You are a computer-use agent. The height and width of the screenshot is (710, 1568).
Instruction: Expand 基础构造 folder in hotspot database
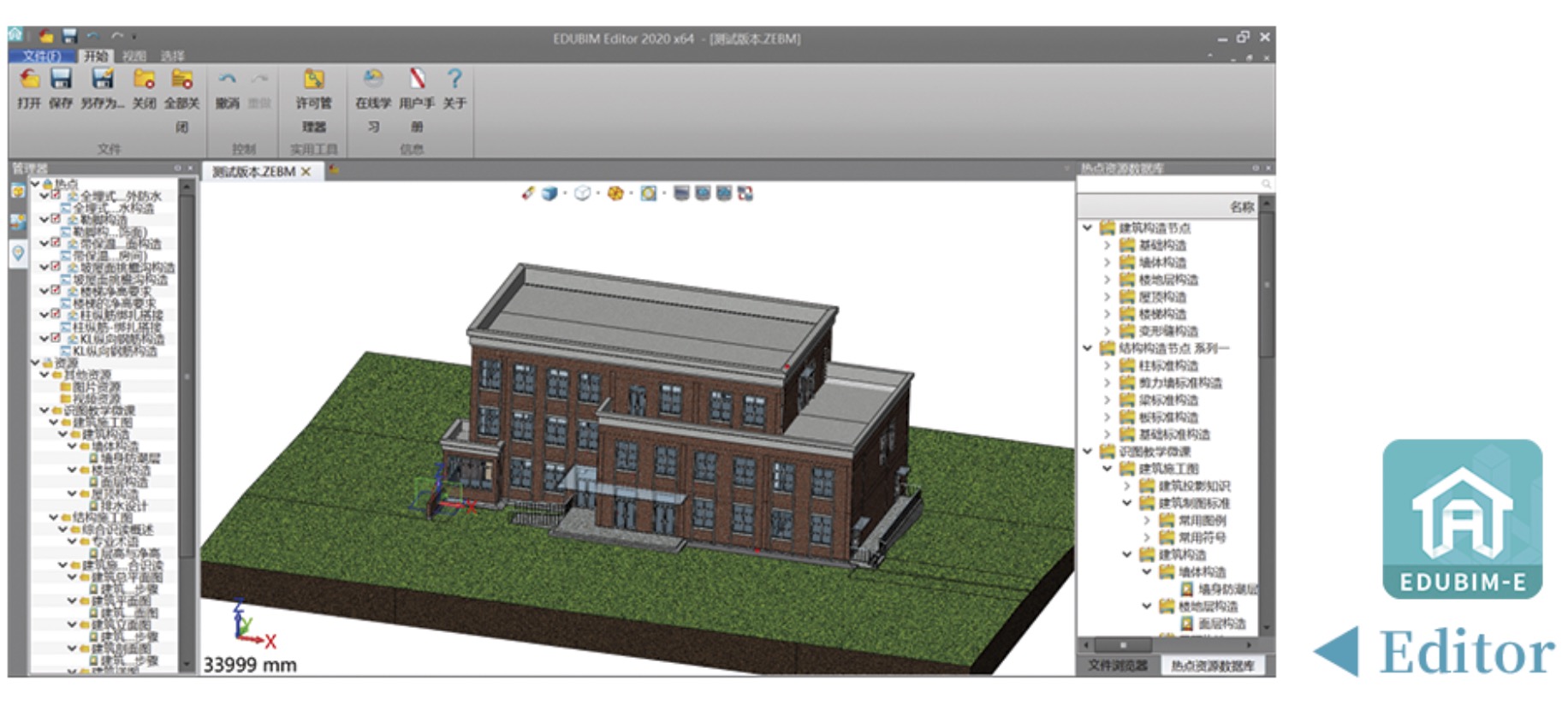point(1107,246)
